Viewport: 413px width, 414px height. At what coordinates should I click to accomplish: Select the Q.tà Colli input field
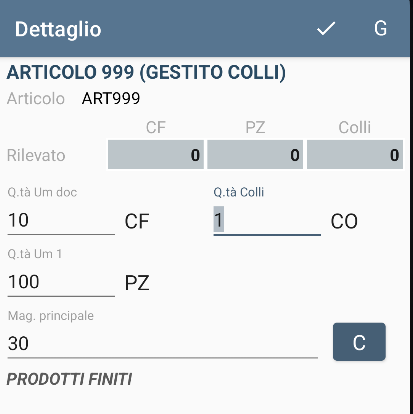(x=267, y=221)
